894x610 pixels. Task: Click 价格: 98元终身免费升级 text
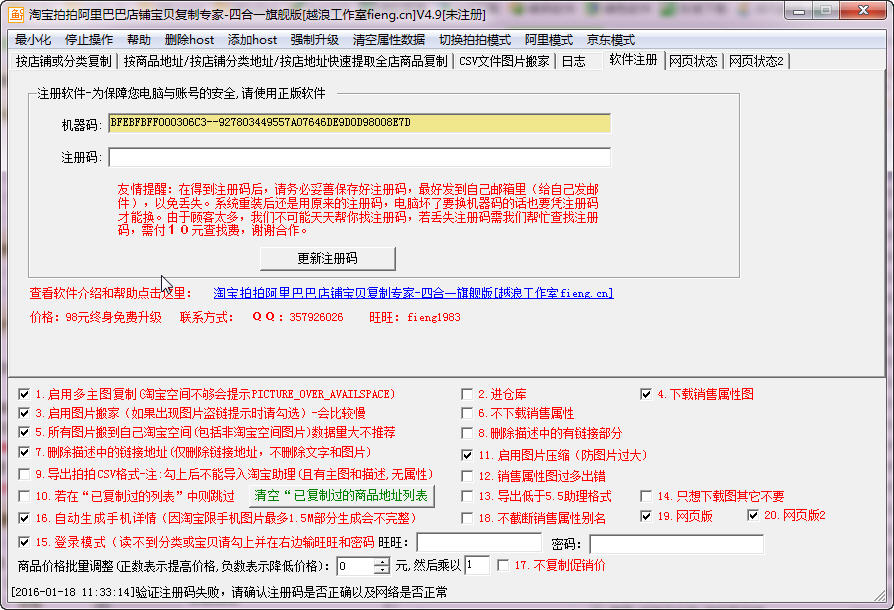[x=96, y=318]
